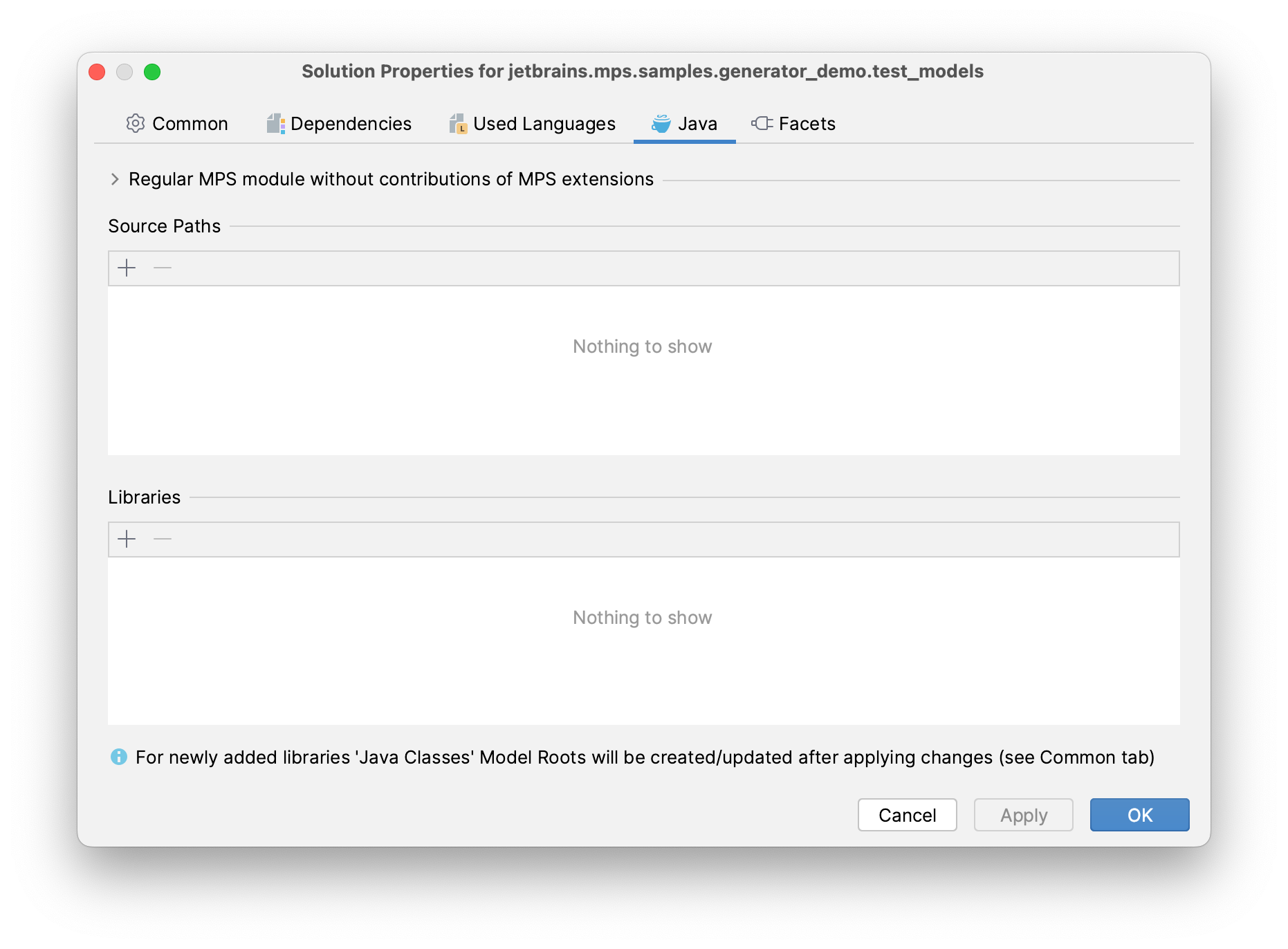
Task: Expand Regular MPS module section chevron
Action: click(x=115, y=179)
